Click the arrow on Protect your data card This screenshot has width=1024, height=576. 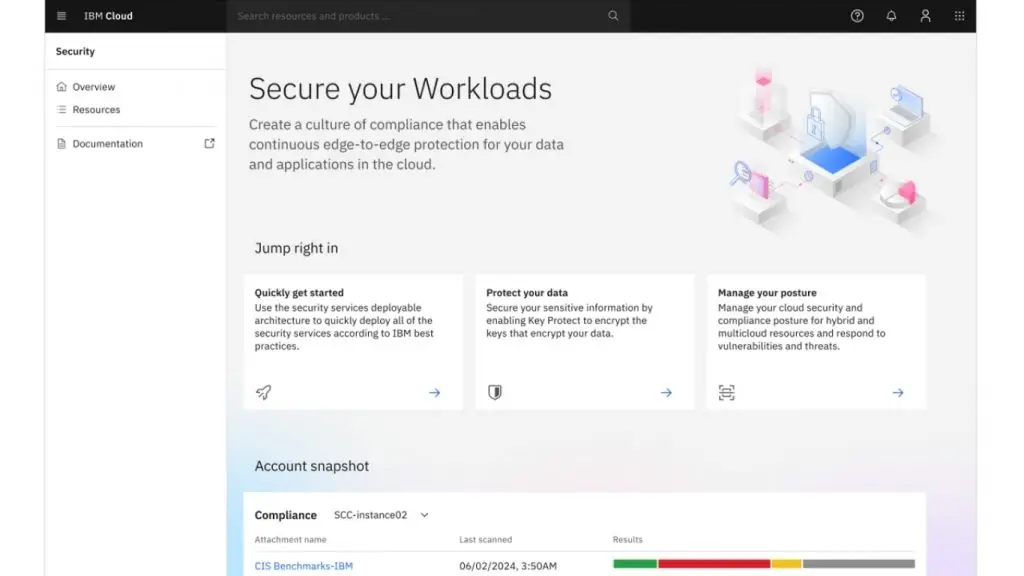(x=666, y=392)
